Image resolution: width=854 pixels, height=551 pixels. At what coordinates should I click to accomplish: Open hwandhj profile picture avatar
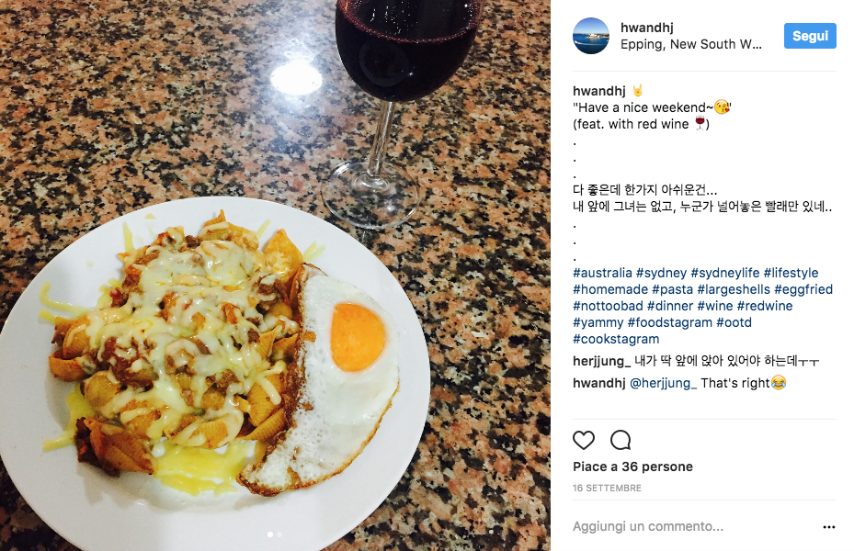(x=591, y=36)
